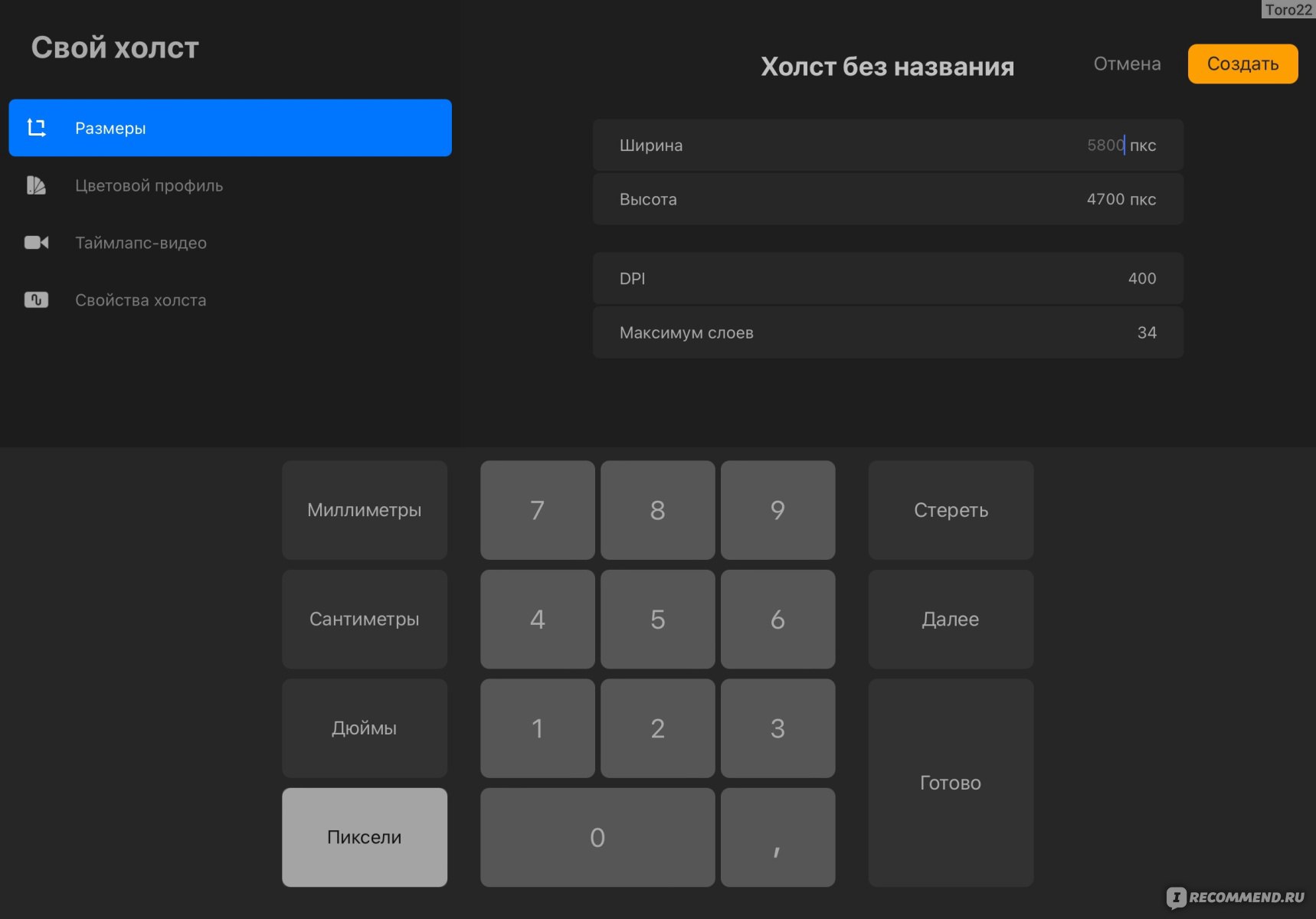Click the Максимум слоев row
The image size is (1316, 919).
click(888, 332)
